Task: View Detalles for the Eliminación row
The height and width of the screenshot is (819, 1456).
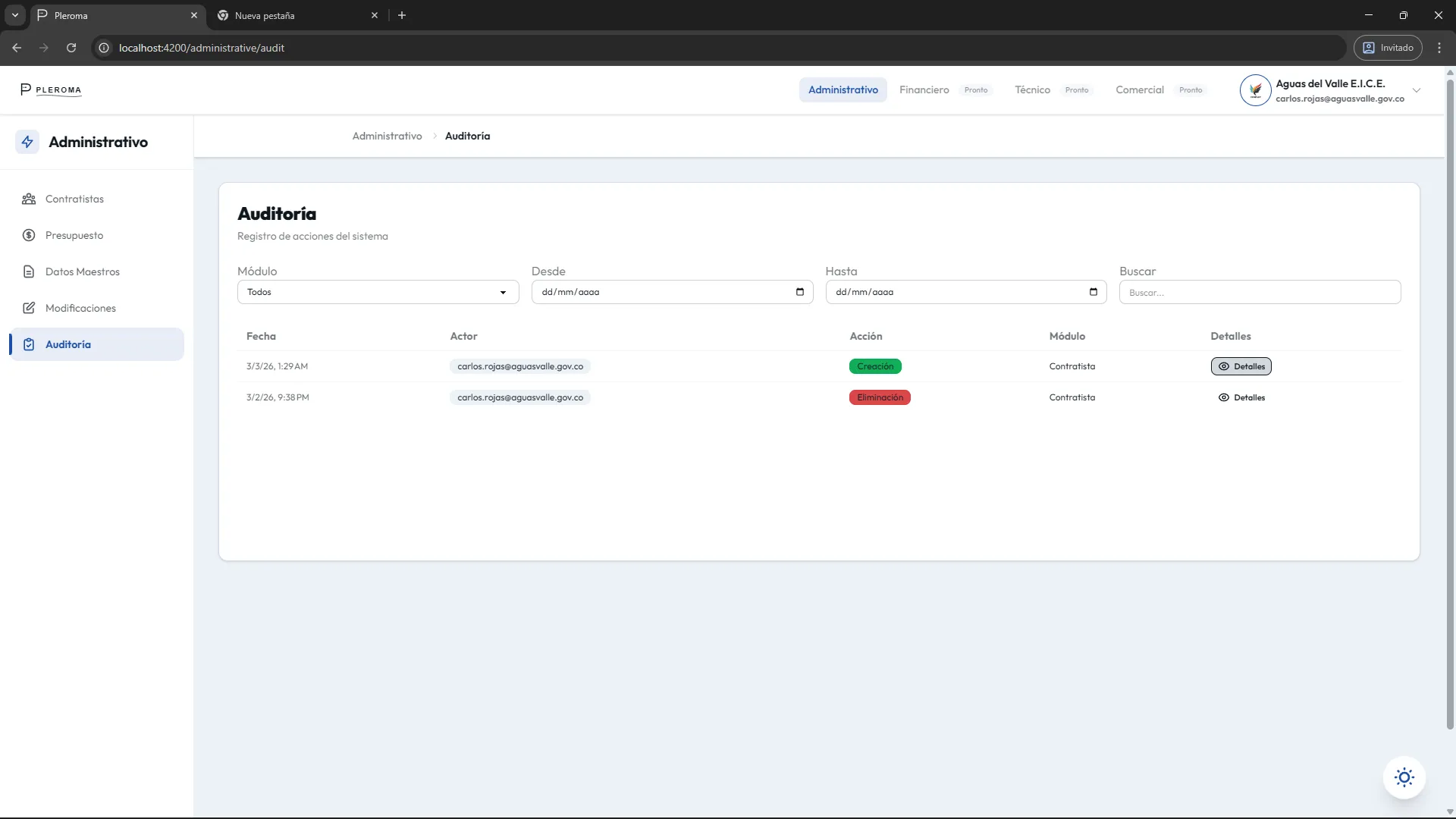Action: 1241,397
